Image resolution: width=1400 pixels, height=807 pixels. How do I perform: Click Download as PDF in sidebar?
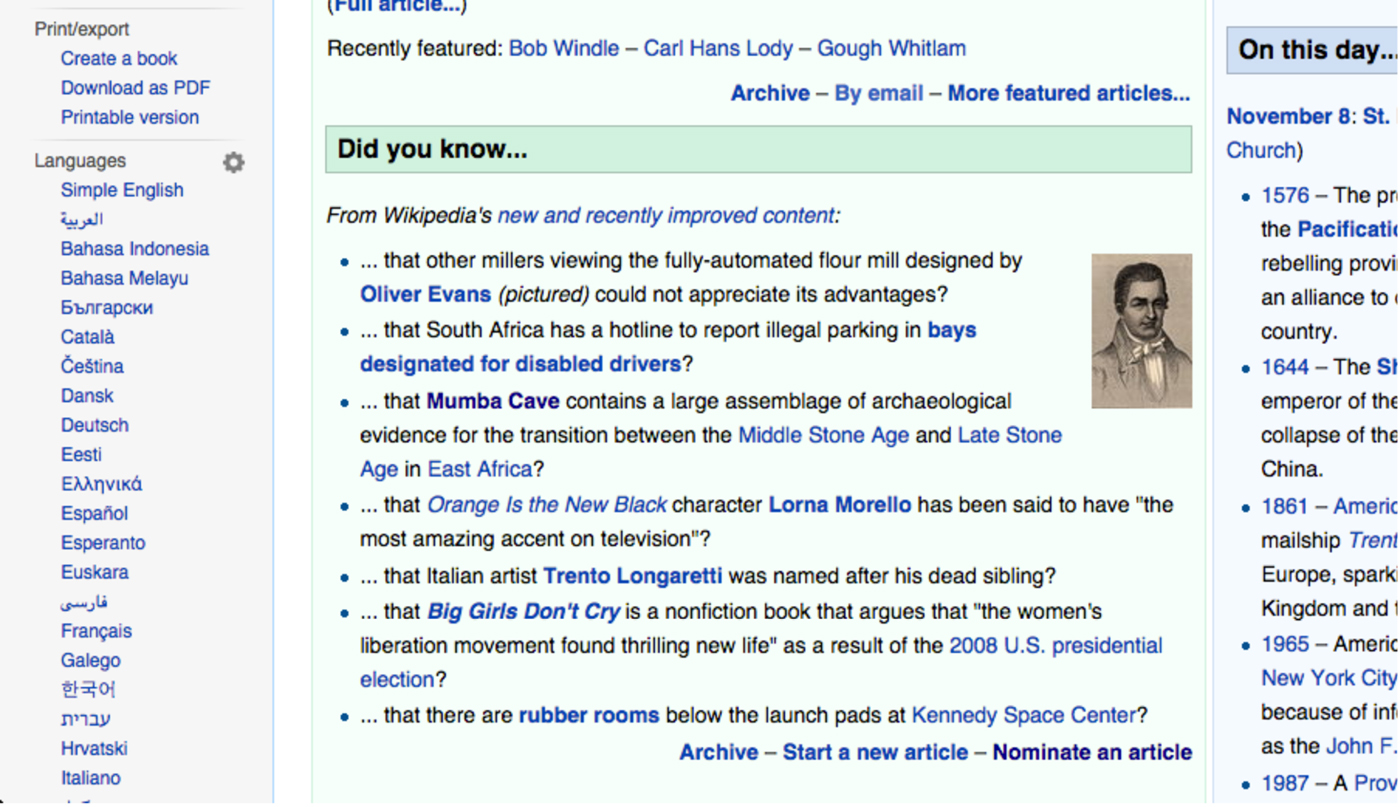click(135, 88)
